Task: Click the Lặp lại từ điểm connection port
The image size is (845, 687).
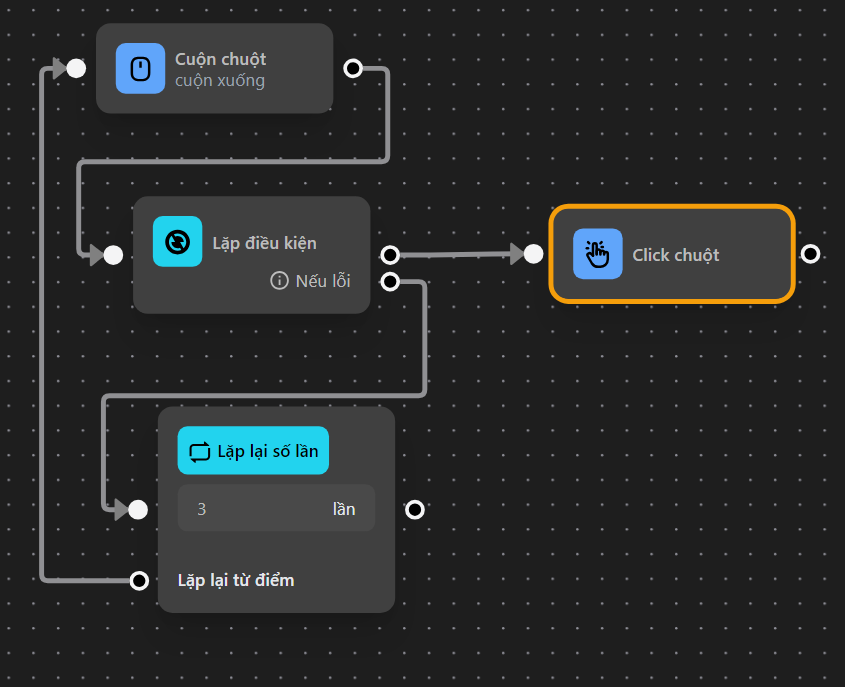Action: click(138, 580)
